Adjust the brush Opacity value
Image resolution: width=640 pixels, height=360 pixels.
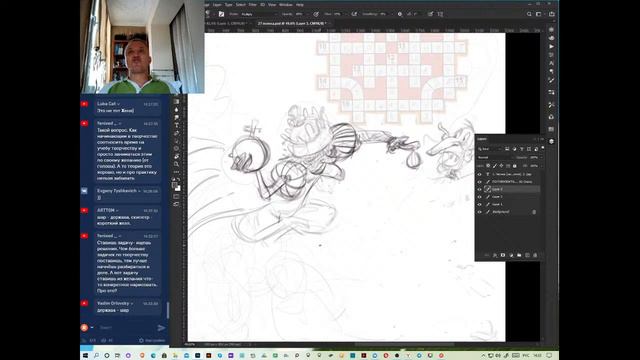click(299, 14)
